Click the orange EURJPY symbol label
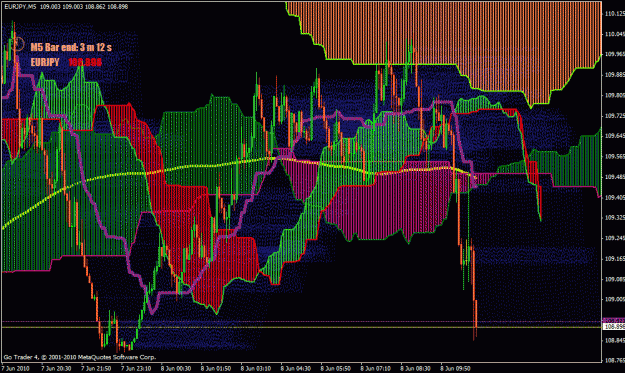The image size is (625, 373). click(x=45, y=63)
